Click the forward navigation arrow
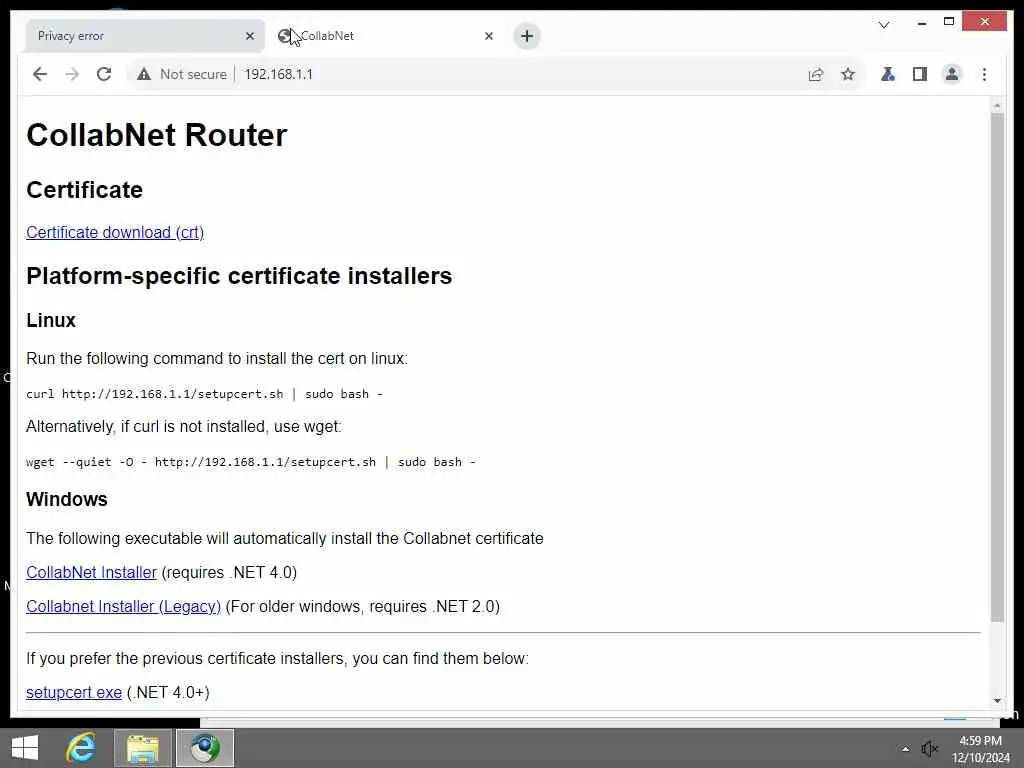 click(x=72, y=74)
